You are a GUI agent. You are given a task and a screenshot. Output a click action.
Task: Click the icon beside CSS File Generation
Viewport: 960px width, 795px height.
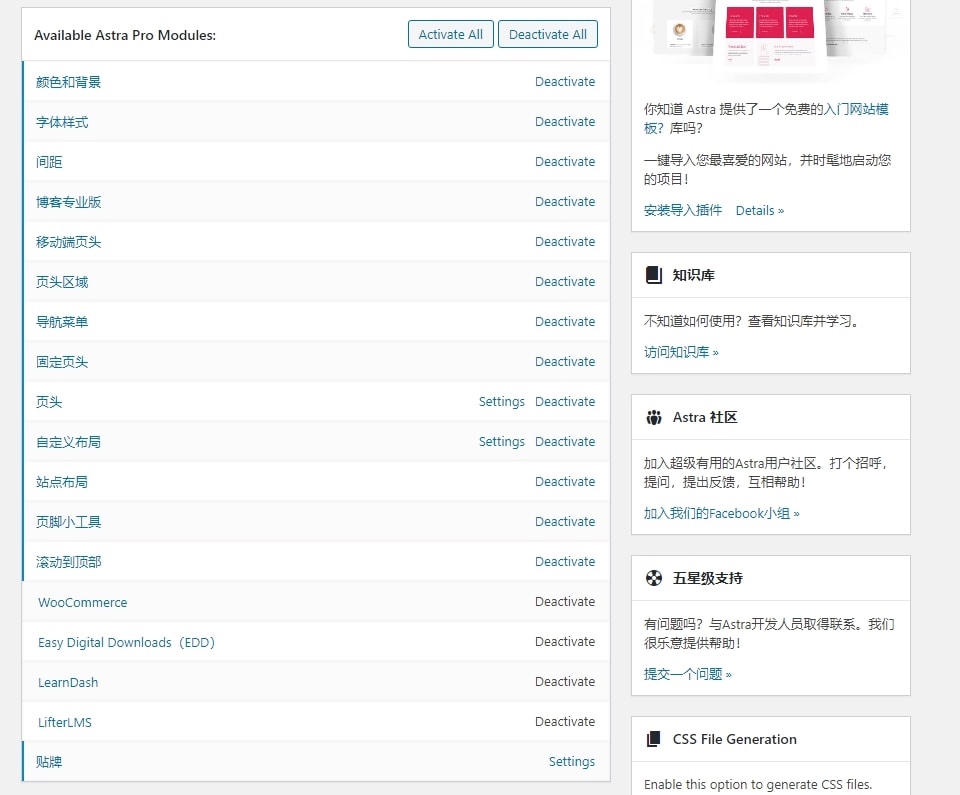655,739
